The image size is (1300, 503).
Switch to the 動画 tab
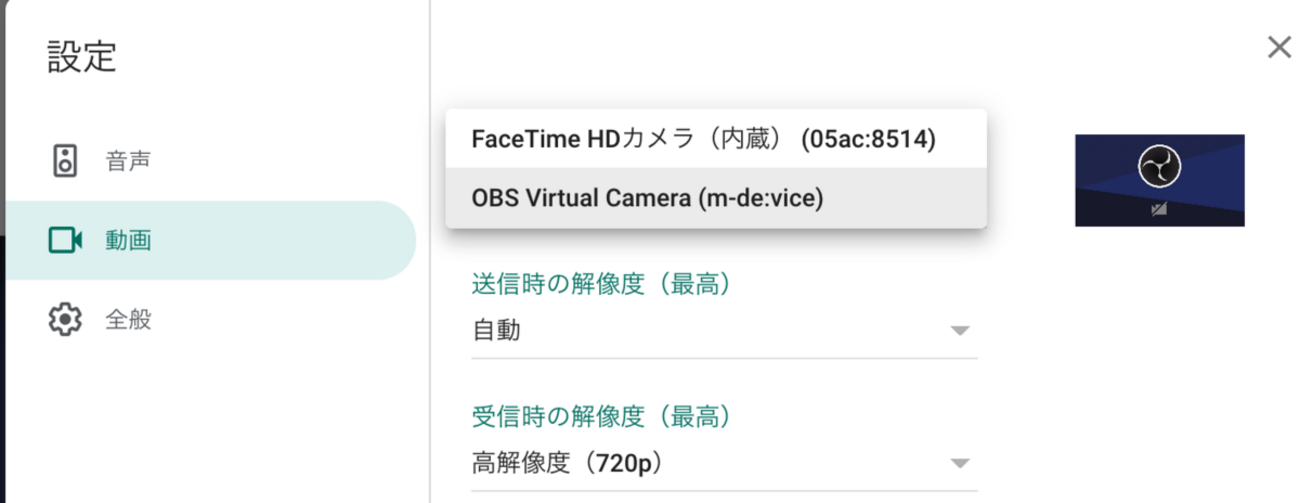tap(128, 240)
